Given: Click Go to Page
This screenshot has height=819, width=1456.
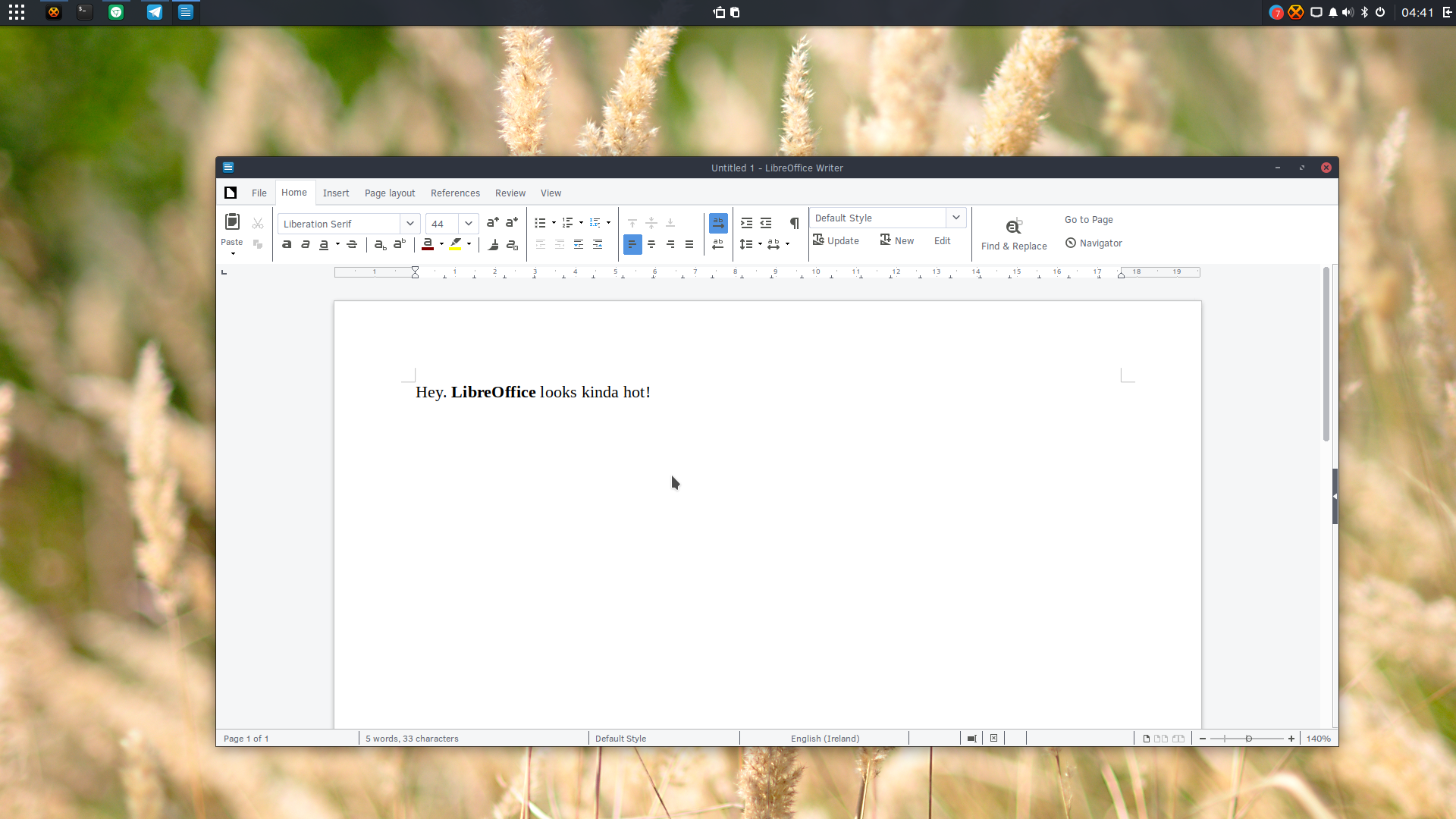Looking at the screenshot, I should coord(1089,220).
